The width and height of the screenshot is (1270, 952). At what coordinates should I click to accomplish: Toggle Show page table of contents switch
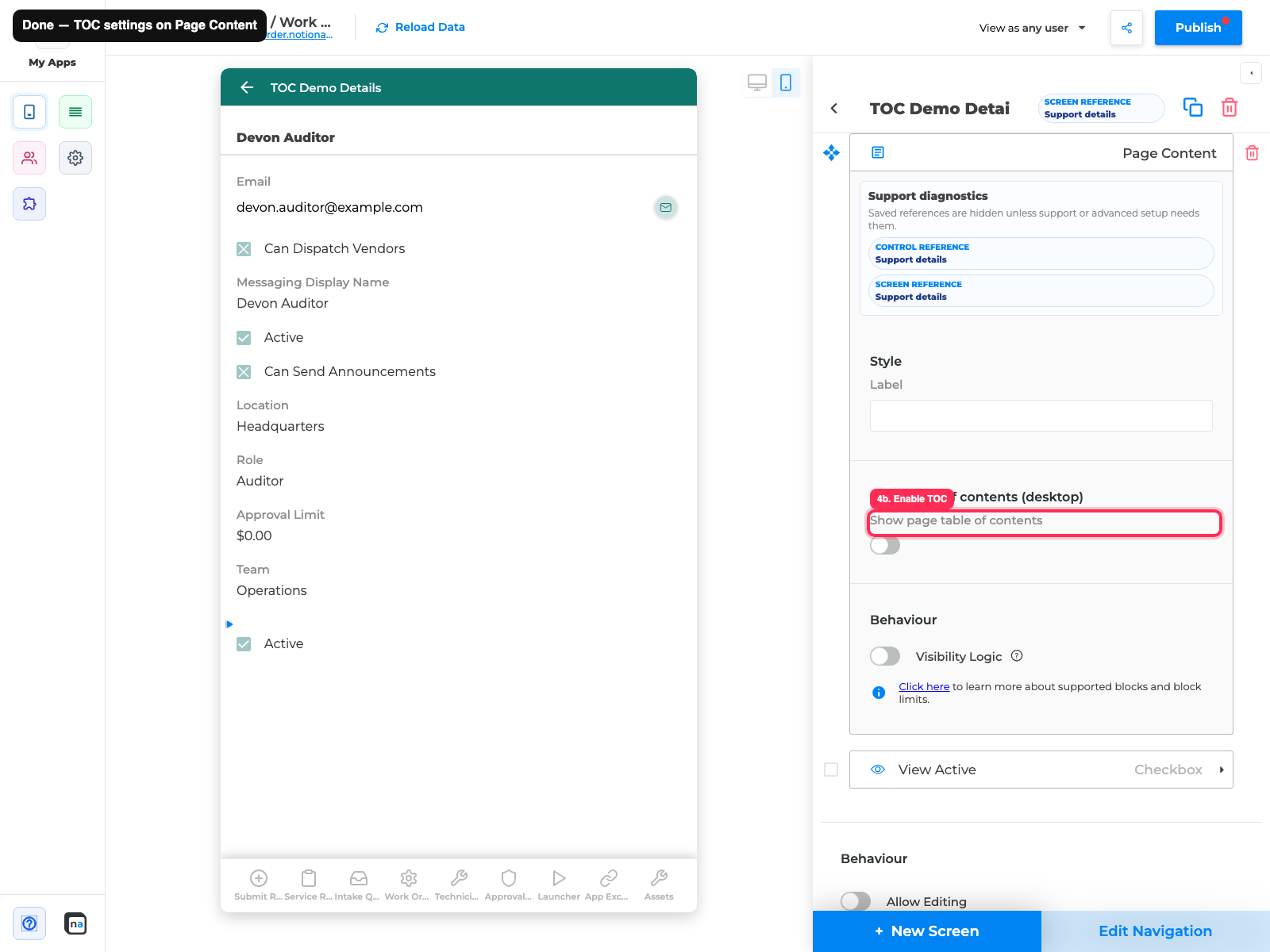[x=885, y=546]
